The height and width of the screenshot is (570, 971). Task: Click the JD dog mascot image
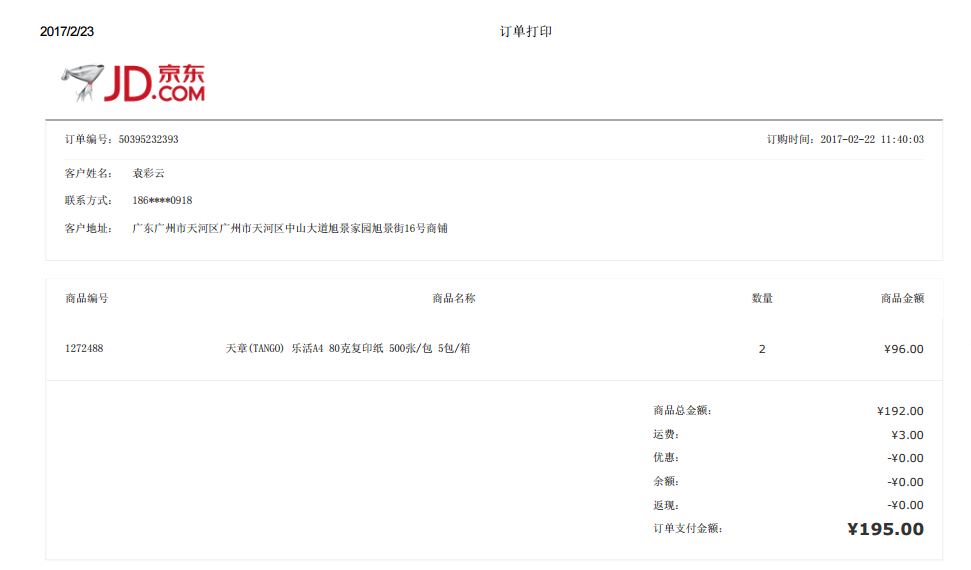coord(83,82)
